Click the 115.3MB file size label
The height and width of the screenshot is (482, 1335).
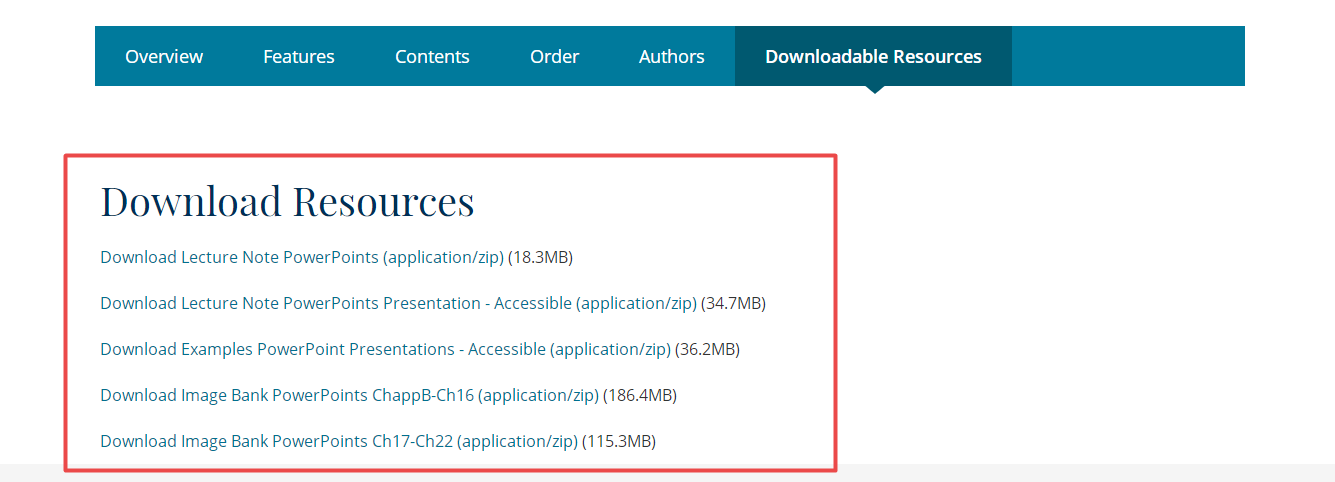[x=619, y=441]
